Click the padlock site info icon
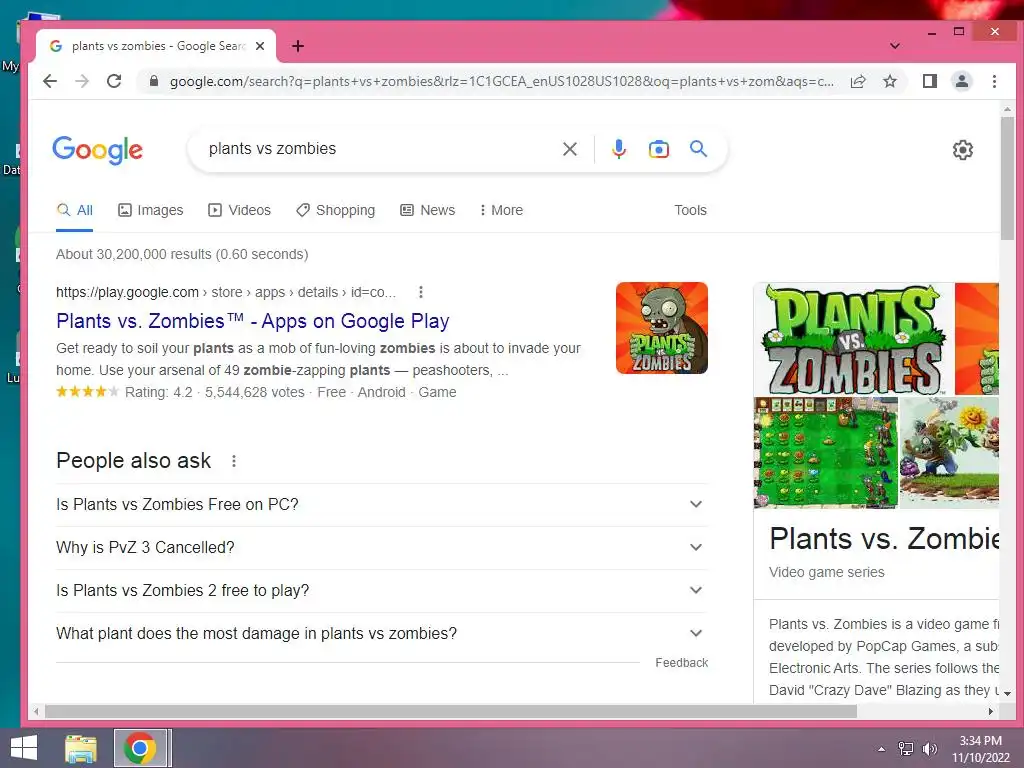The height and width of the screenshot is (768, 1024). coord(153,81)
